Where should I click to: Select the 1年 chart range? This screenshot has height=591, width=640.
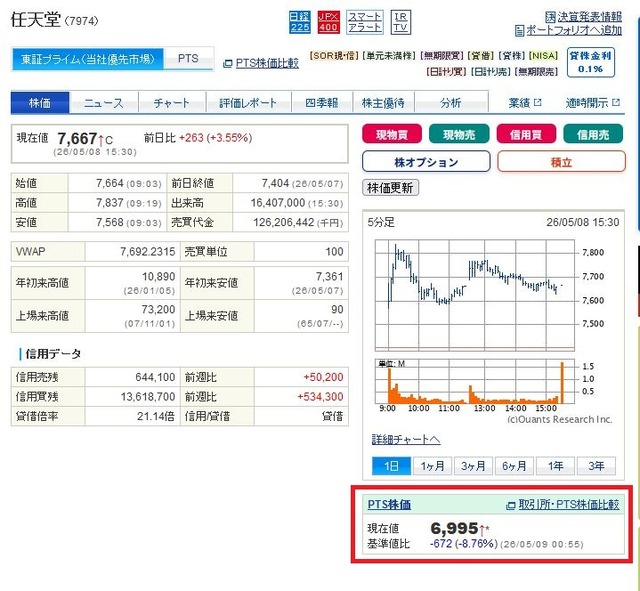(x=556, y=466)
